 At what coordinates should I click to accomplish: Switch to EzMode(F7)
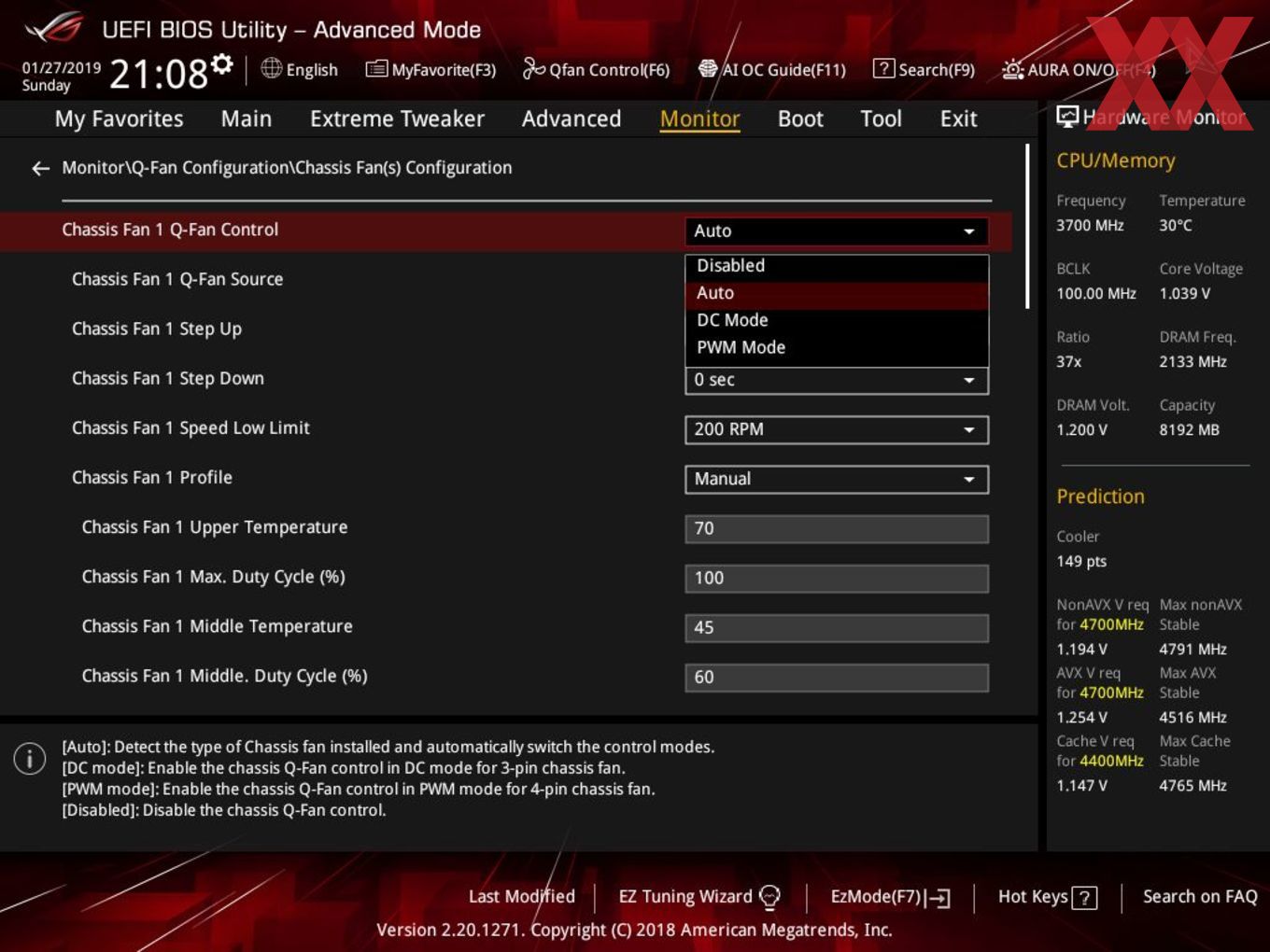pyautogui.click(x=890, y=897)
